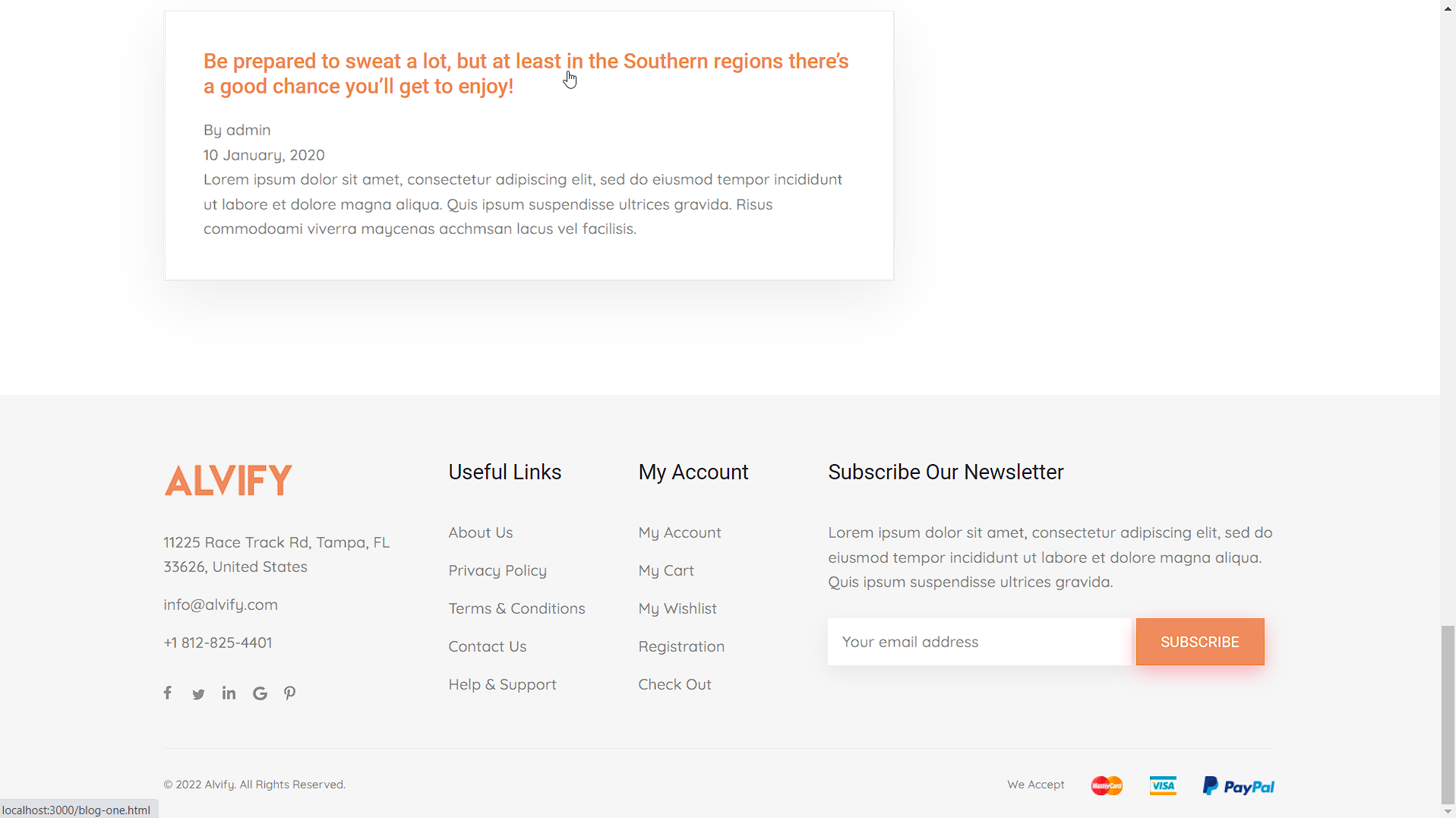Go to the Check Out link

(x=674, y=684)
